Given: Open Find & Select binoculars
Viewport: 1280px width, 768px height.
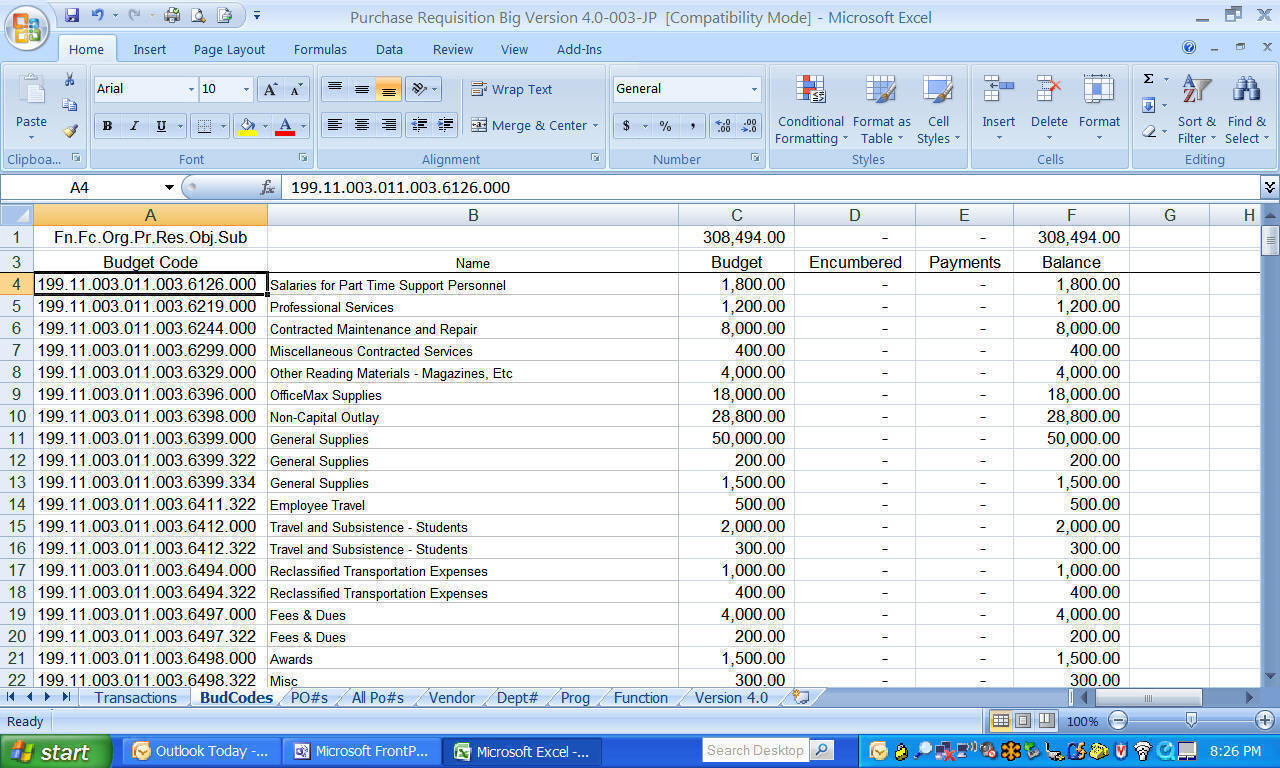Looking at the screenshot, I should tap(1246, 109).
